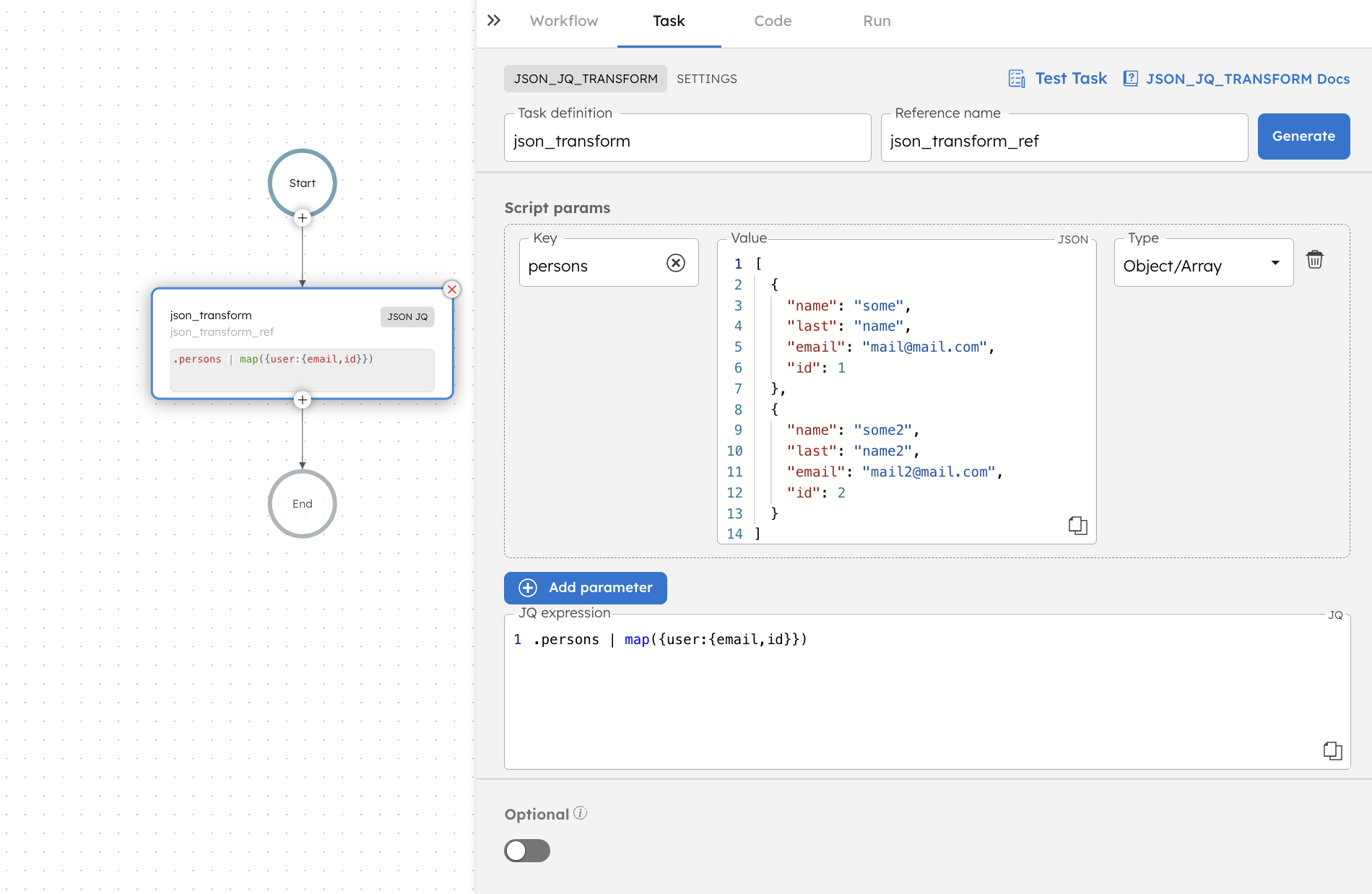Image resolution: width=1372 pixels, height=894 pixels.
Task: Click the Script params heading
Action: click(x=557, y=208)
